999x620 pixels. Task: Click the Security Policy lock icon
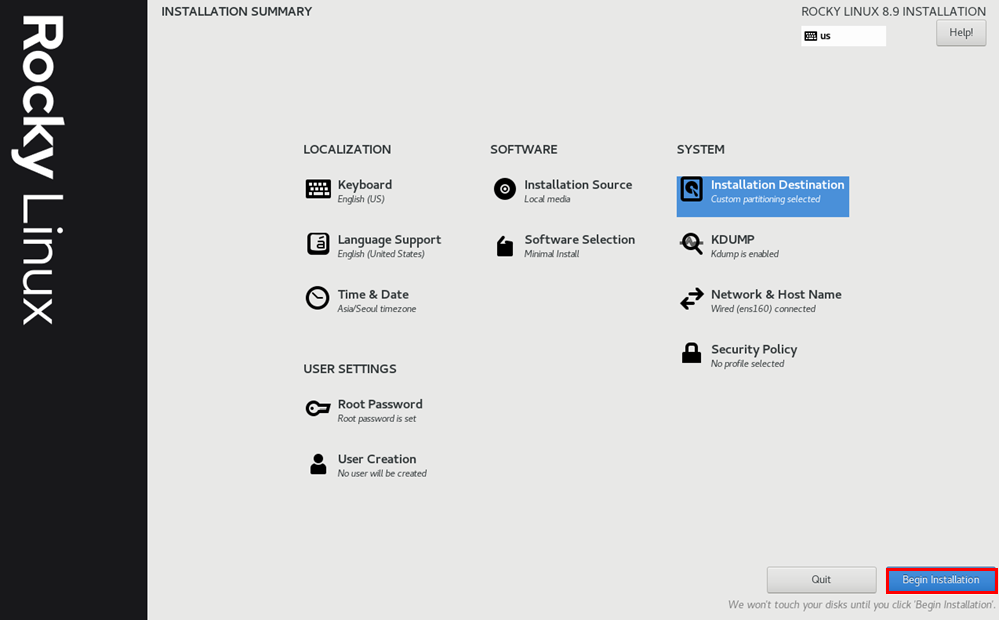coord(691,352)
